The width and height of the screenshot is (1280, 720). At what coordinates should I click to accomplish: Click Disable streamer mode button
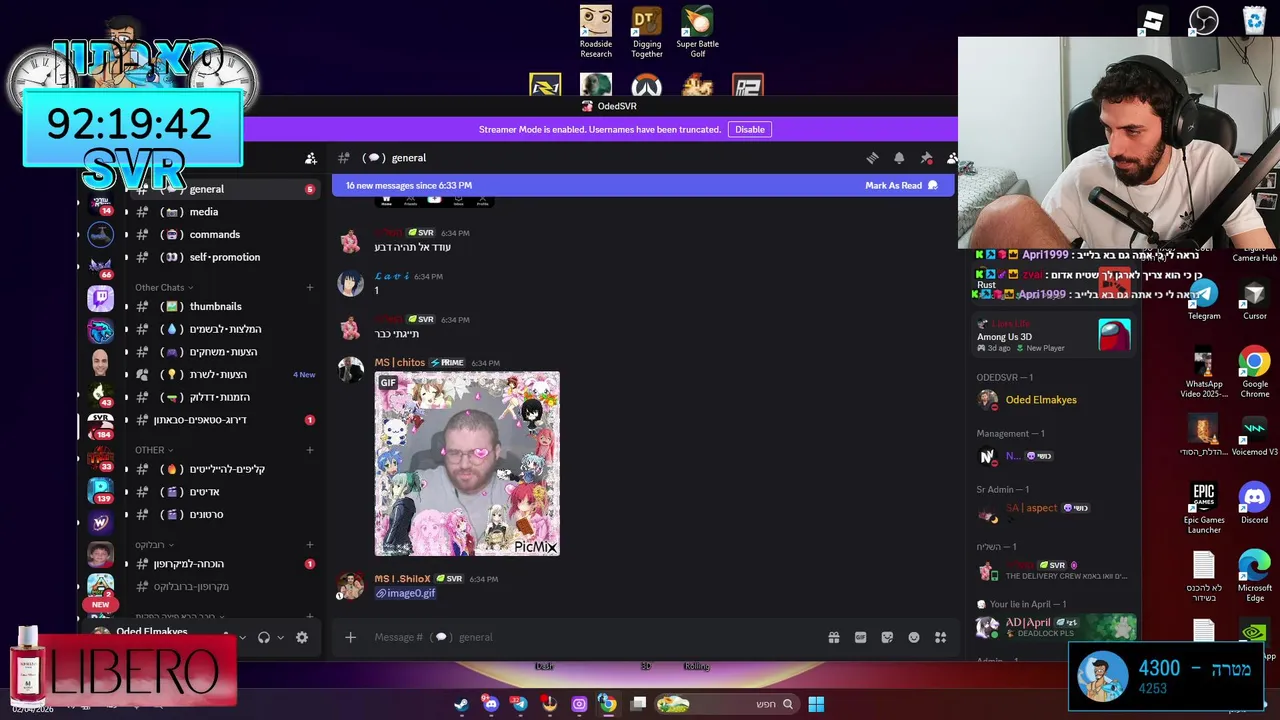tap(750, 129)
